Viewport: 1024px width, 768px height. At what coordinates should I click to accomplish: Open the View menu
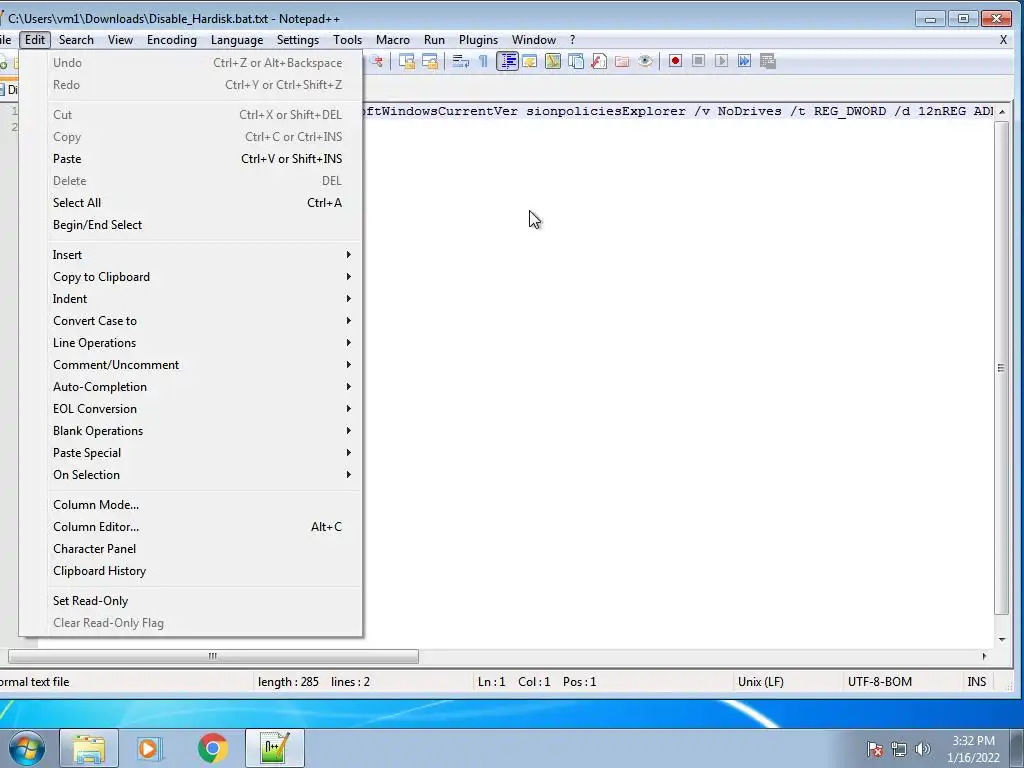tap(120, 40)
